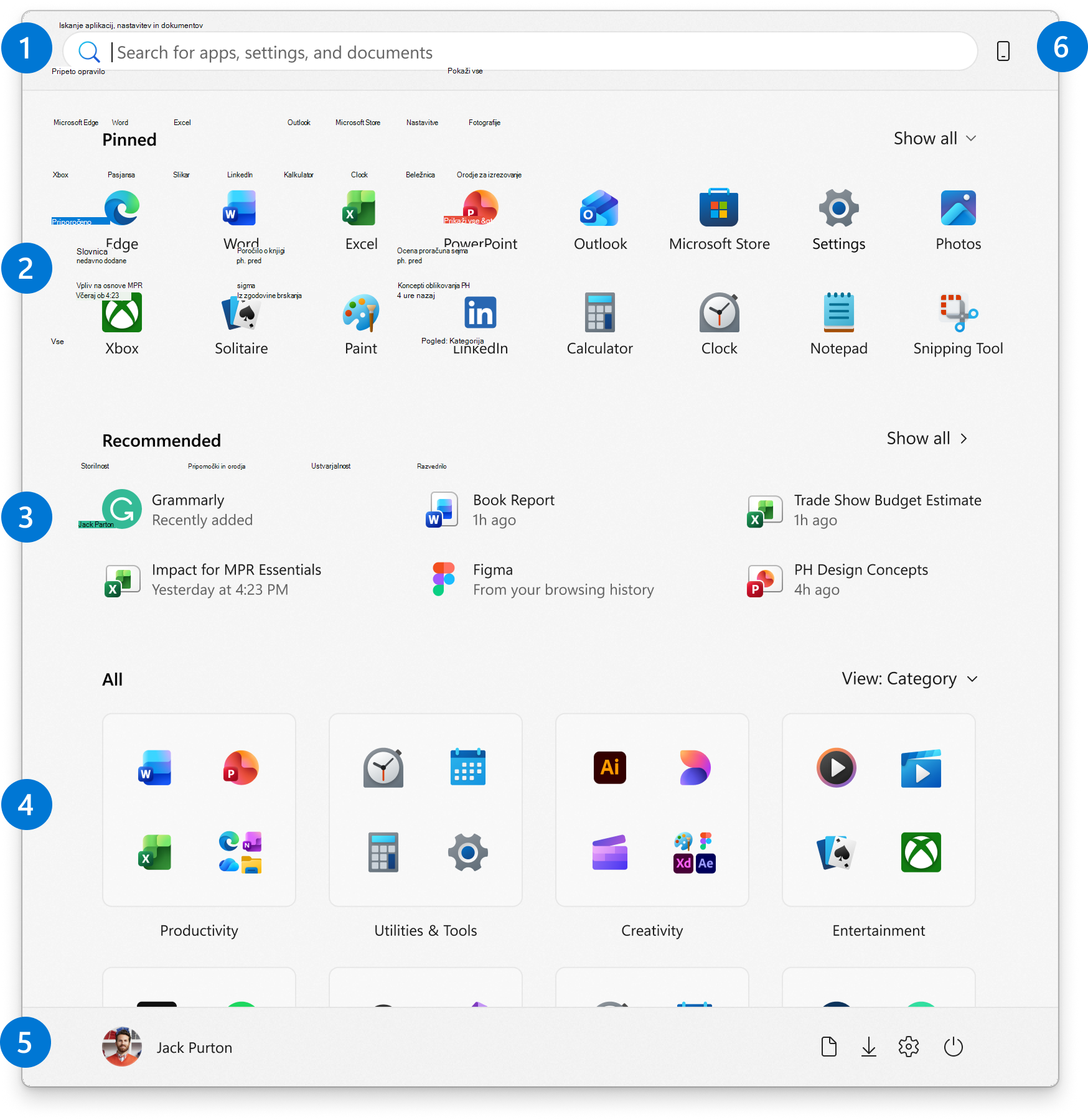Open the Productivity category label
The image size is (1088, 1120).
coord(199,930)
